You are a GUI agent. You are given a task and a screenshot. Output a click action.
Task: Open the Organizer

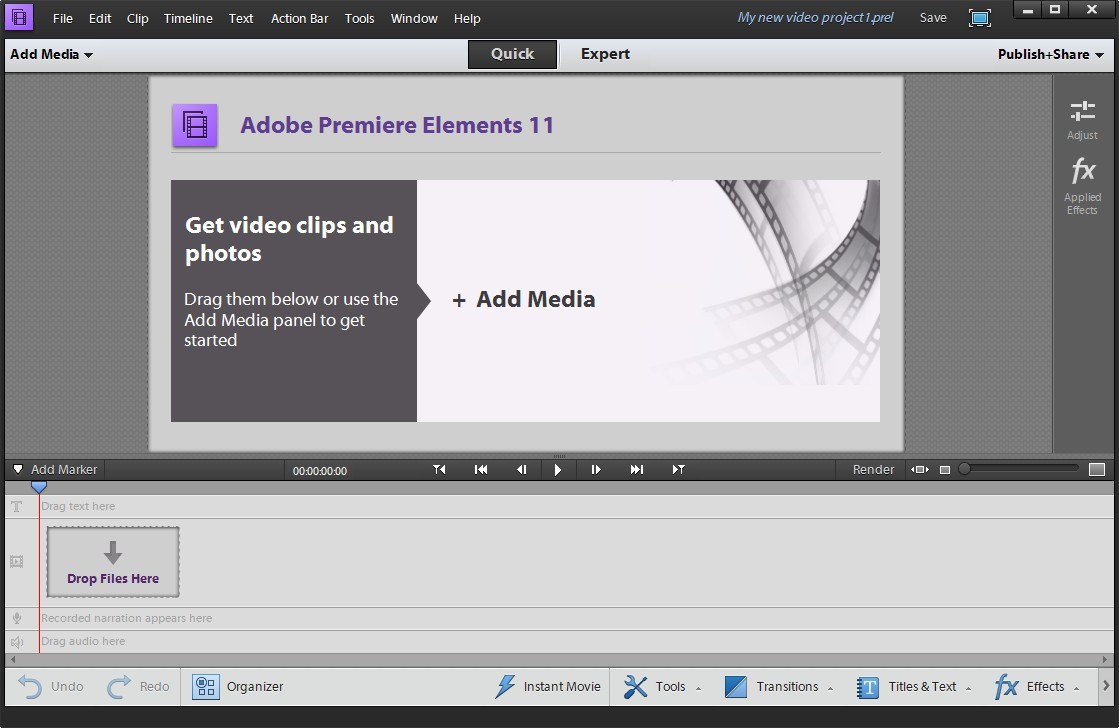point(240,687)
